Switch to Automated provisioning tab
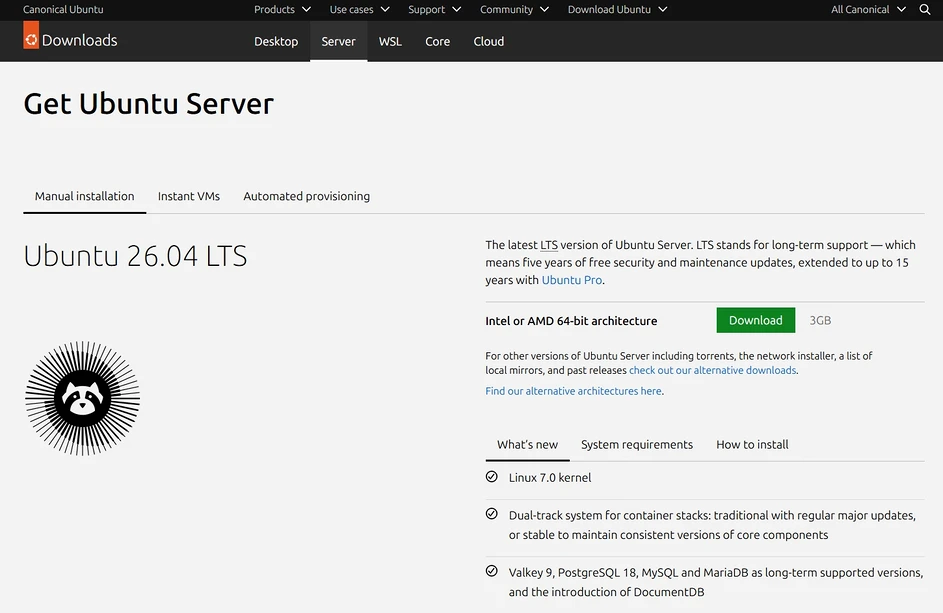Screen dimensions: 943x613 (307, 196)
